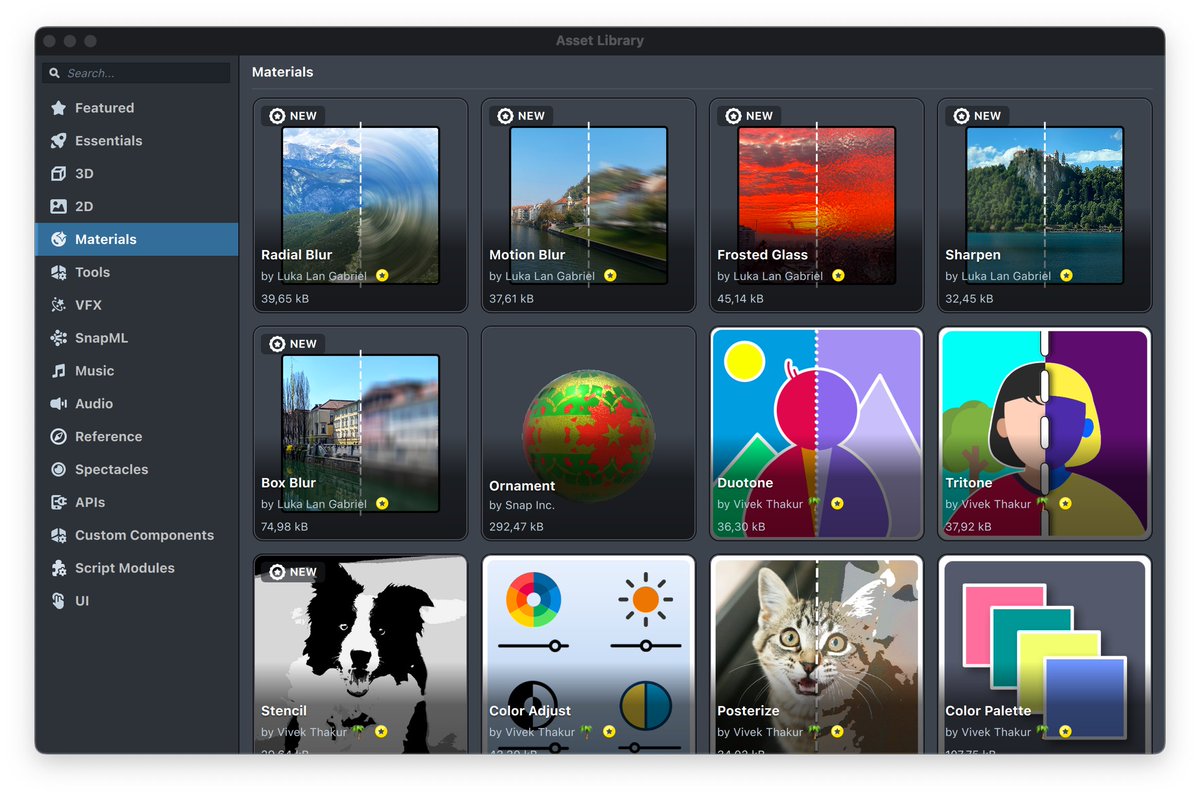Image resolution: width=1200 pixels, height=797 pixels.
Task: Open the Box Blur material thumbnail
Action: [x=360, y=433]
